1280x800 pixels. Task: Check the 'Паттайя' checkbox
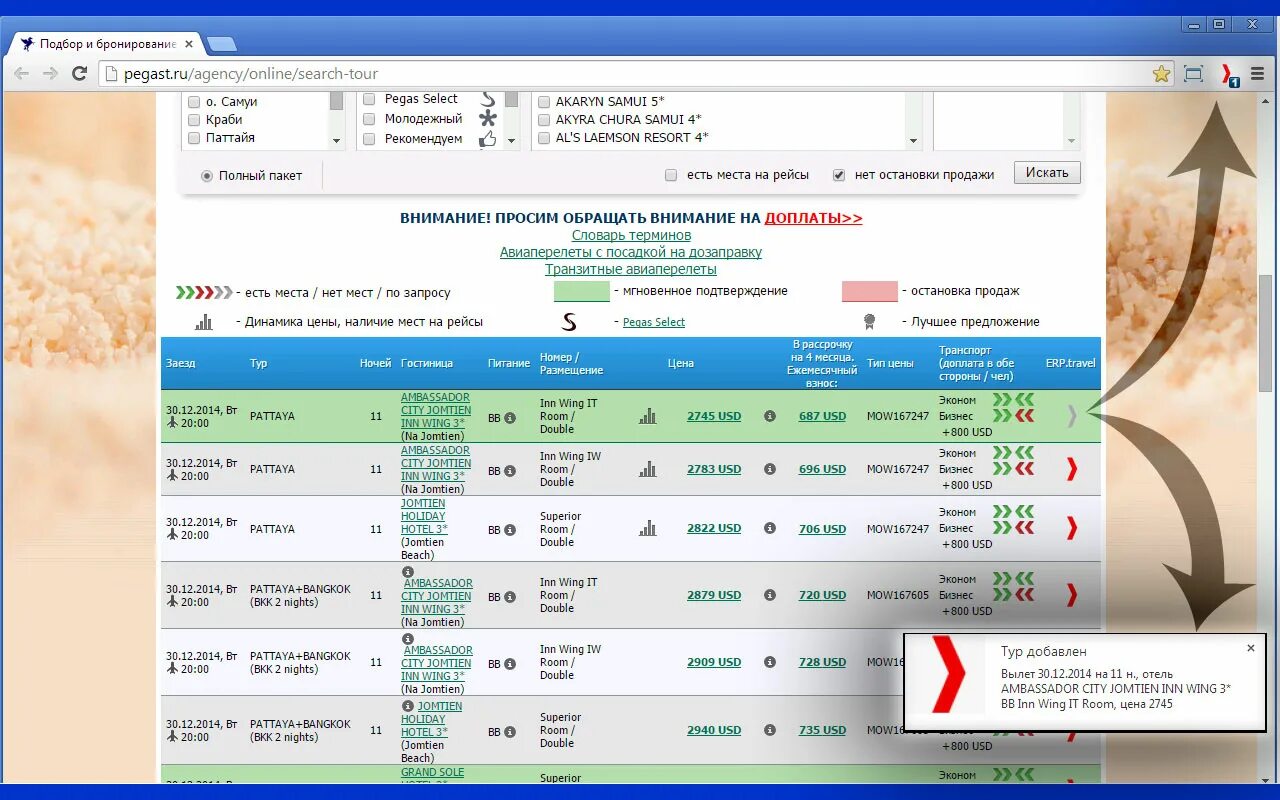pos(194,138)
